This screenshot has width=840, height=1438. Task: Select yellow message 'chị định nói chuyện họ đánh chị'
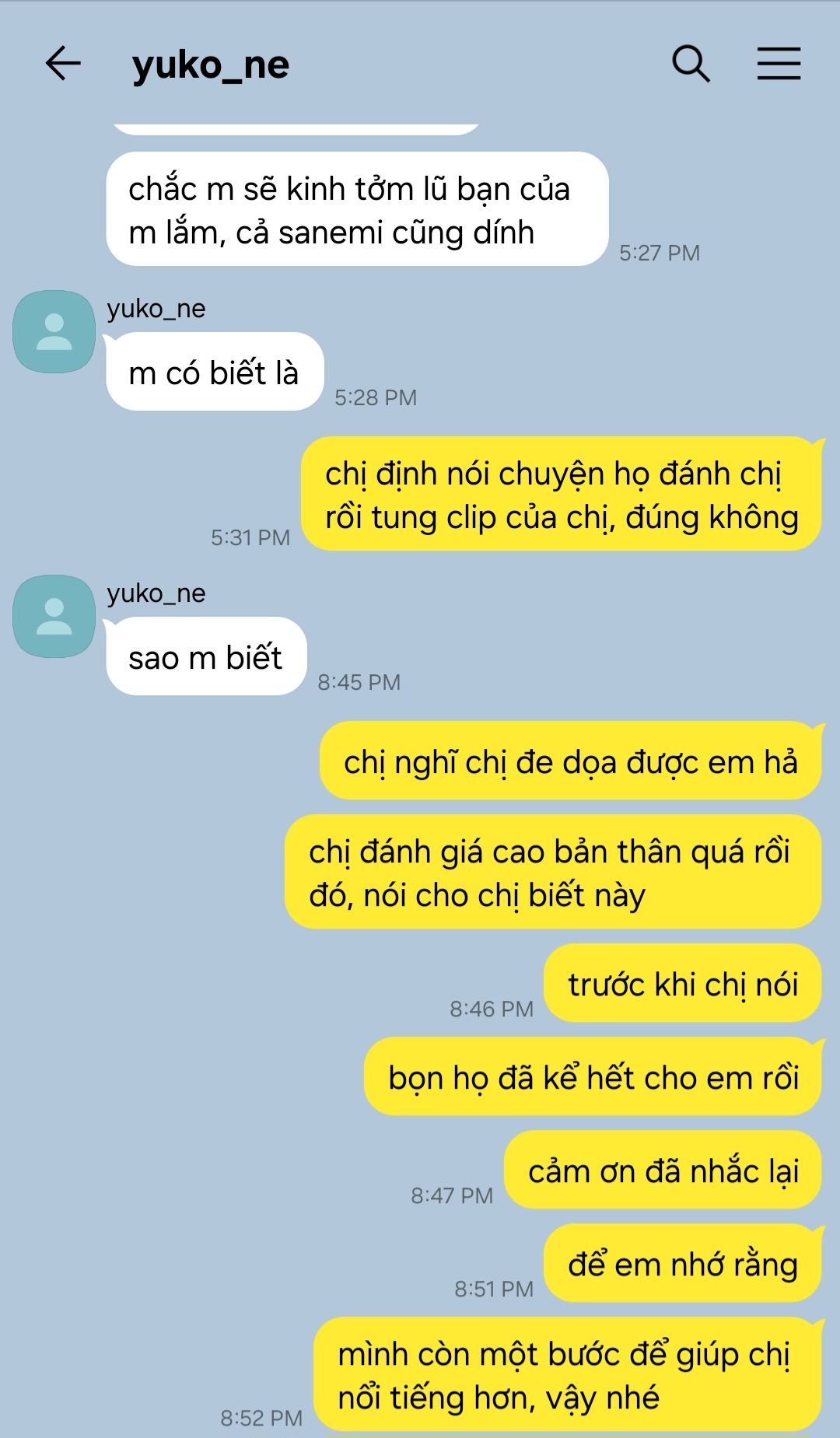(562, 494)
